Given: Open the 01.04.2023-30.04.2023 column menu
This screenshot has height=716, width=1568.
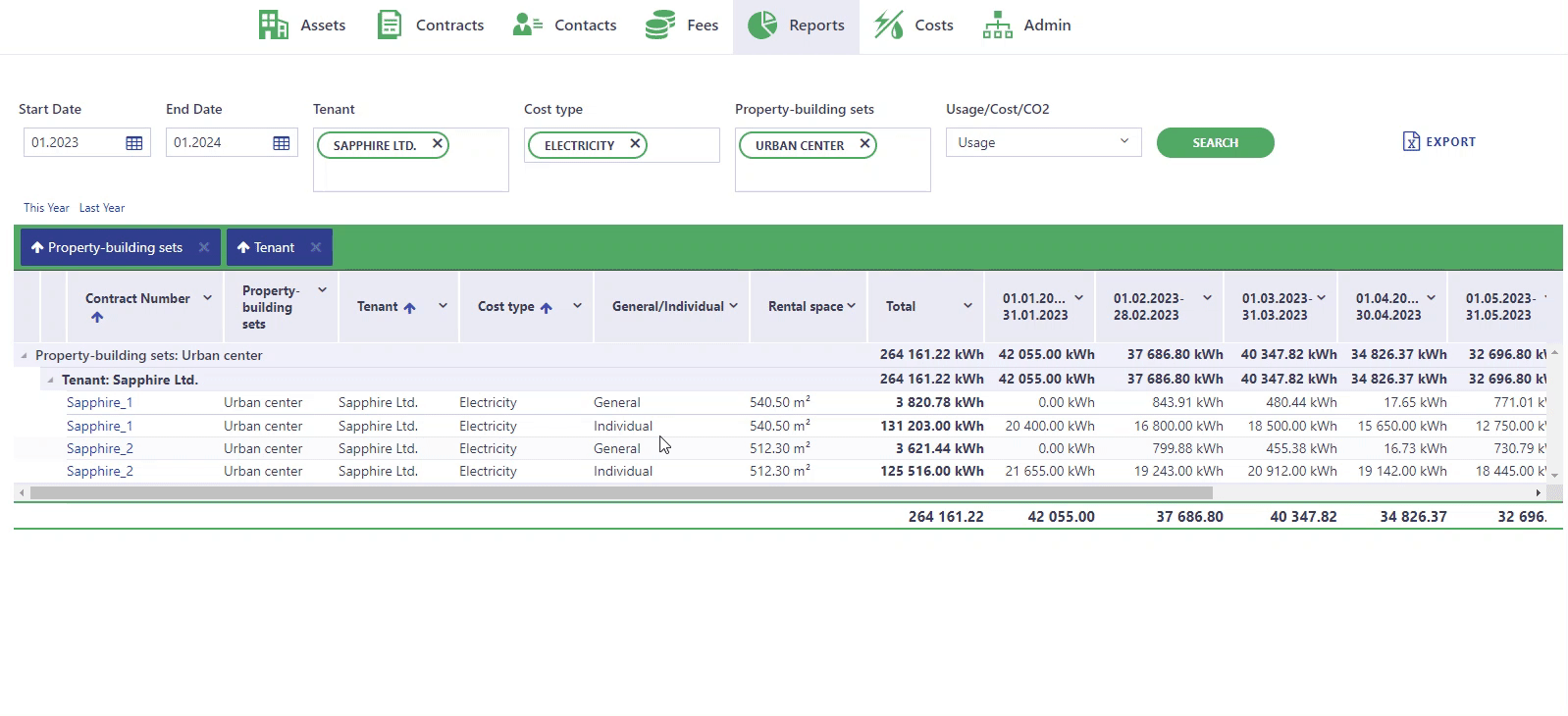Looking at the screenshot, I should coord(1431,298).
